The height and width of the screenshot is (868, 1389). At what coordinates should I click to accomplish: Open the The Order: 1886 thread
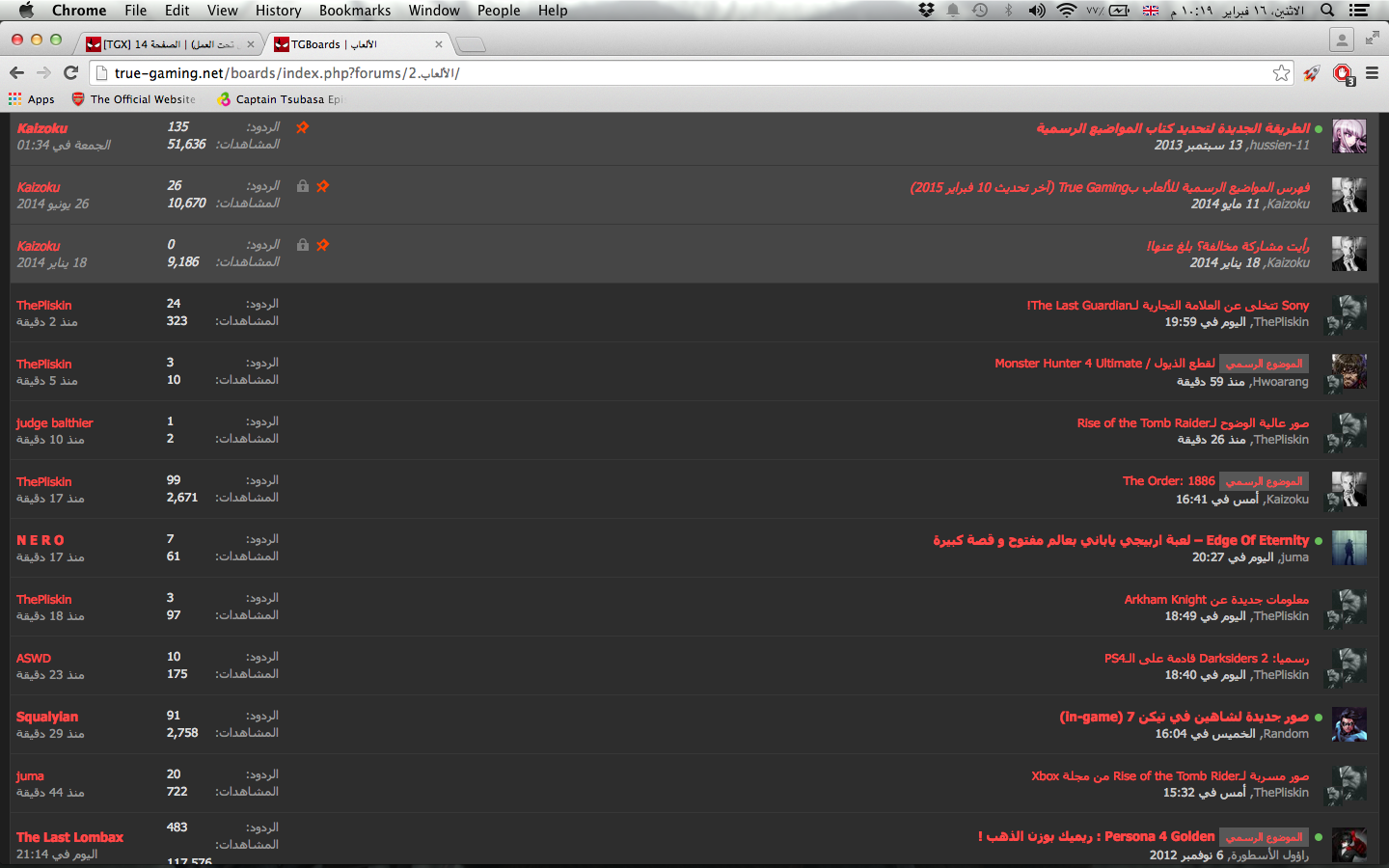point(1169,480)
